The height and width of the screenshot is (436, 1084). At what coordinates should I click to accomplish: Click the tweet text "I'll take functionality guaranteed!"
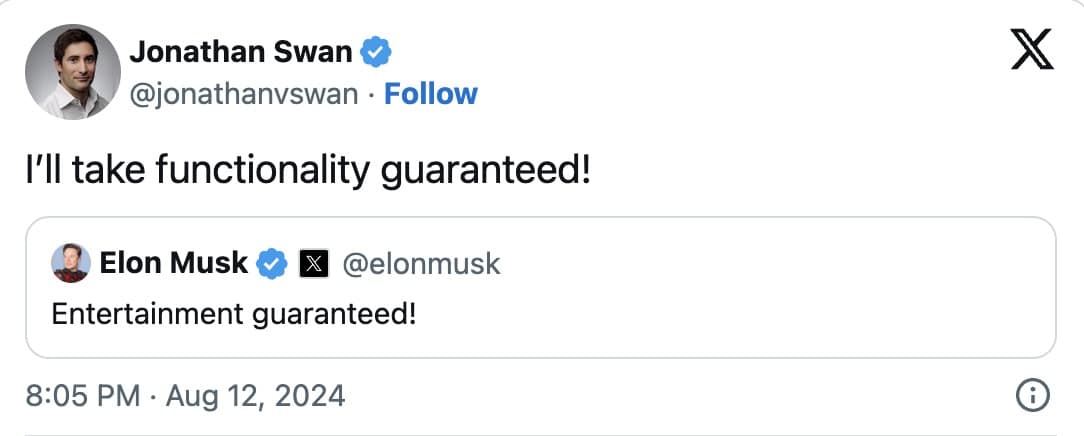point(308,171)
